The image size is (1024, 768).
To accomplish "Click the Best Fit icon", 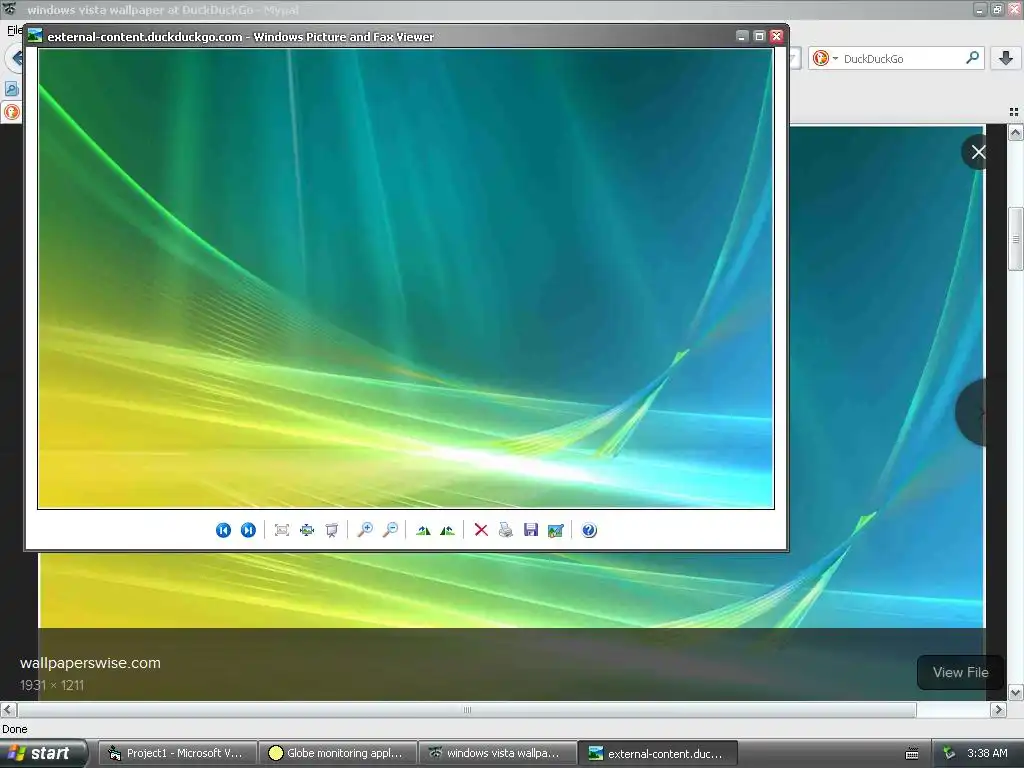I will click(x=281, y=530).
